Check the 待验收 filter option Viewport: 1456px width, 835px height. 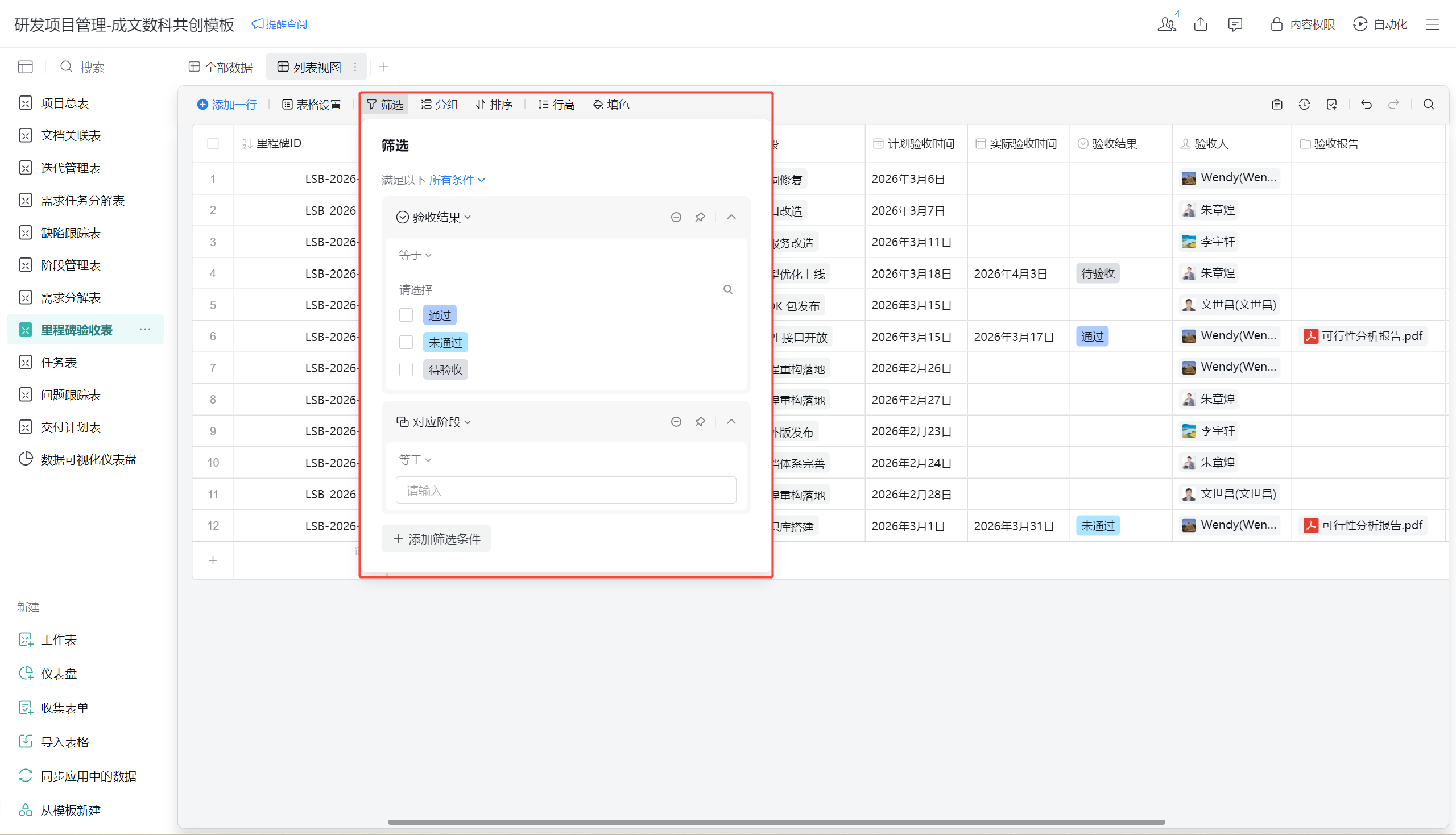point(406,369)
